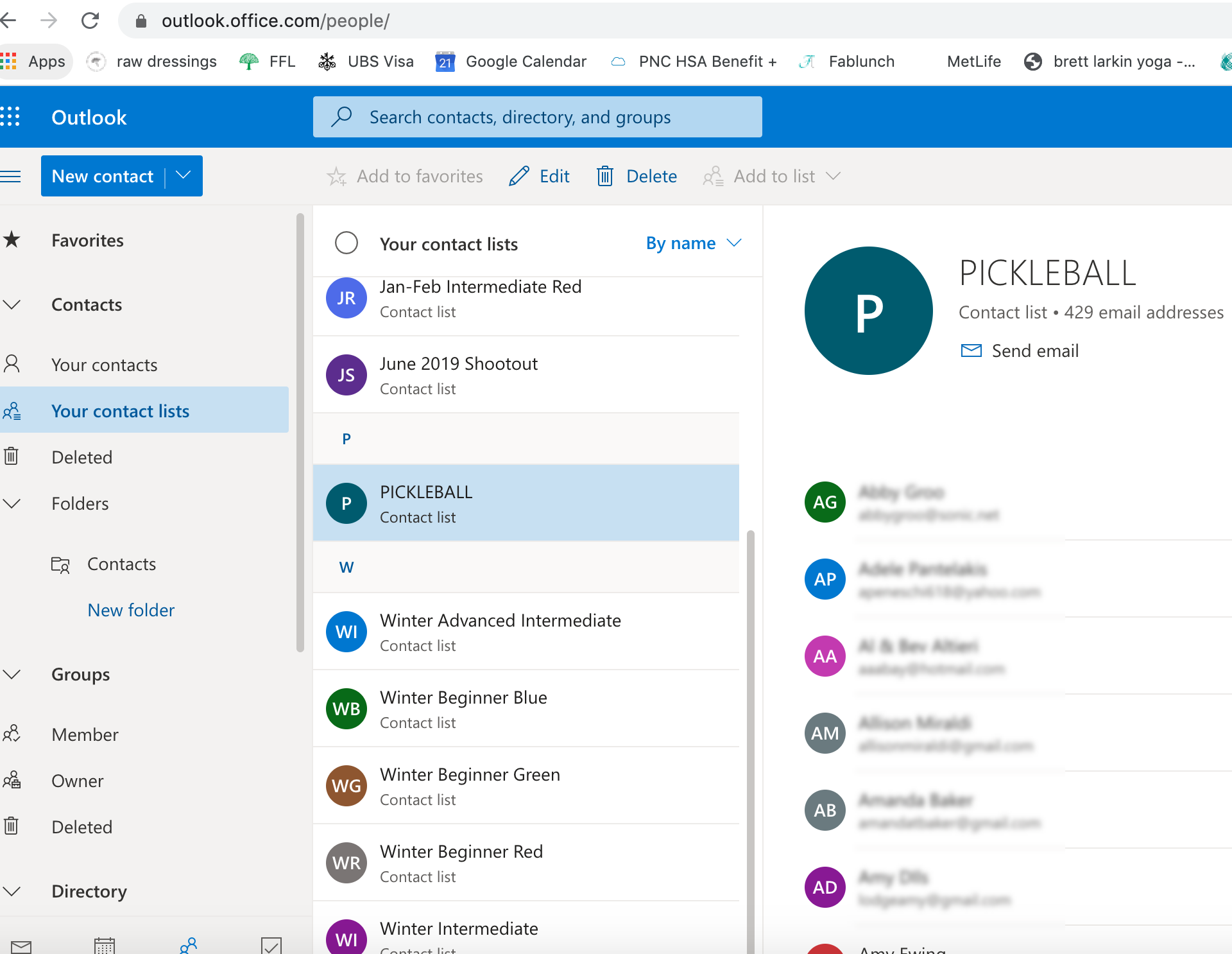Click the Delete trash icon in toolbar
The image size is (1232, 954).
pos(604,176)
